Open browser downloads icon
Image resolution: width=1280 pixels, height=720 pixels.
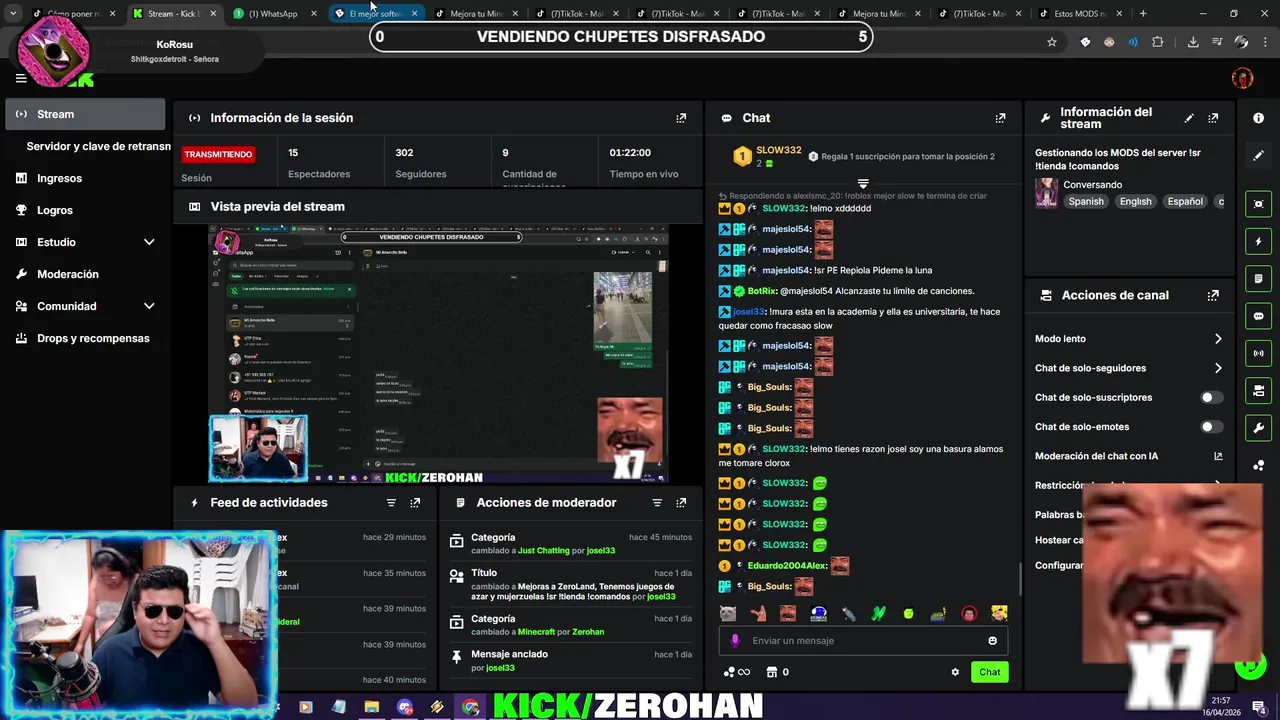pos(1193,42)
